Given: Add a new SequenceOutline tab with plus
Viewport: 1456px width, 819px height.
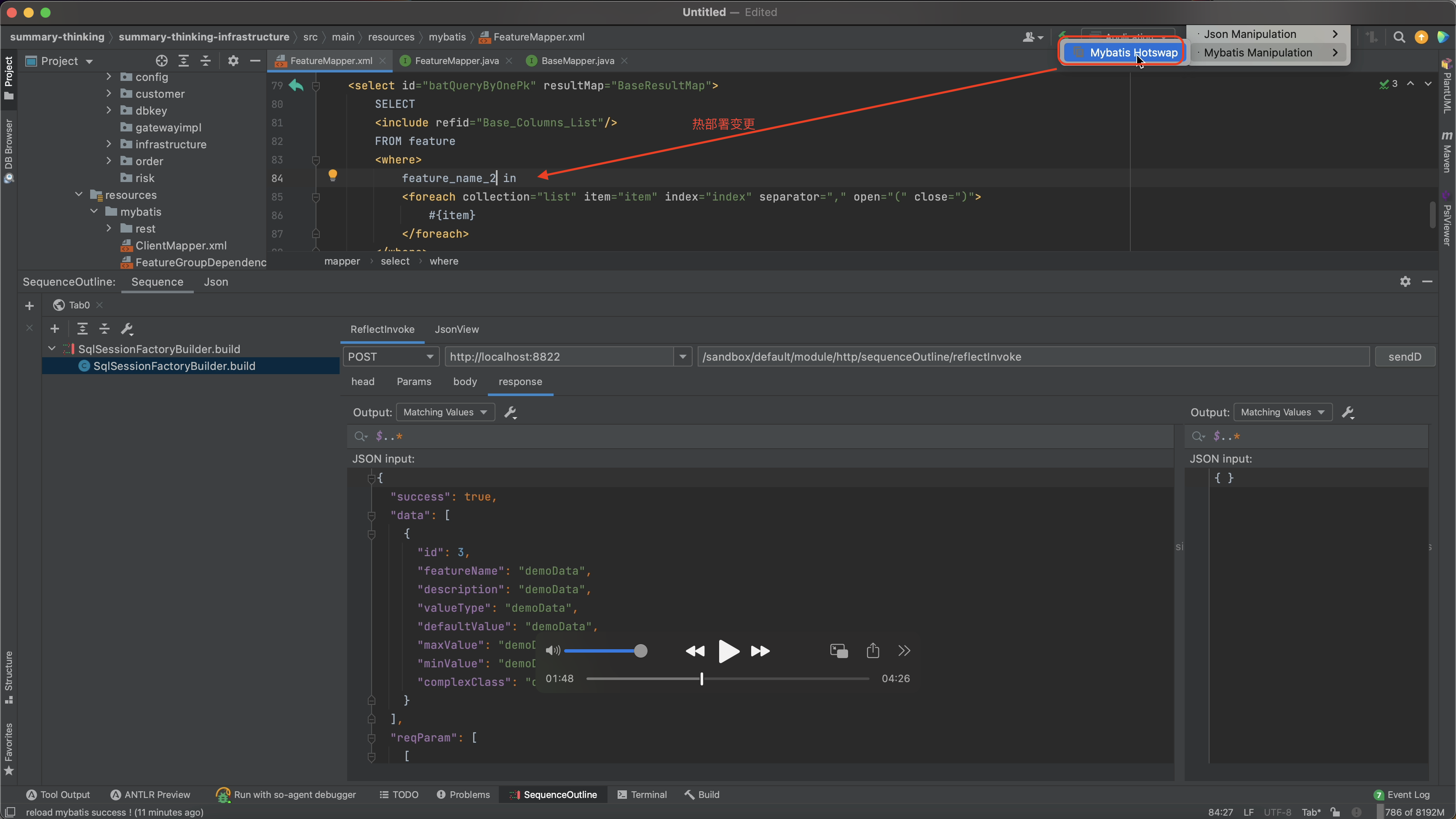Looking at the screenshot, I should point(29,306).
